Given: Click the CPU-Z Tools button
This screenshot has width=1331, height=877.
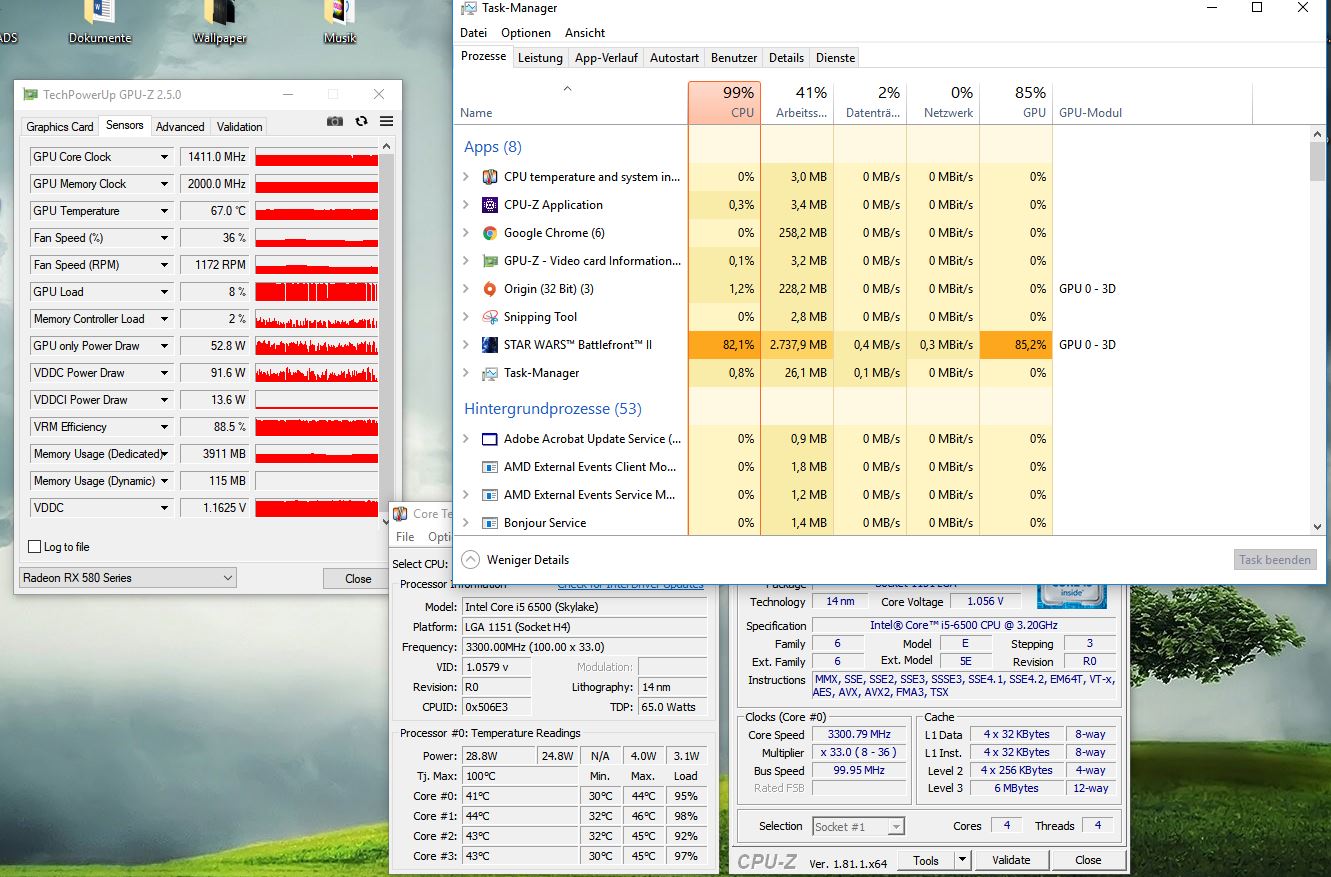Looking at the screenshot, I should [926, 860].
